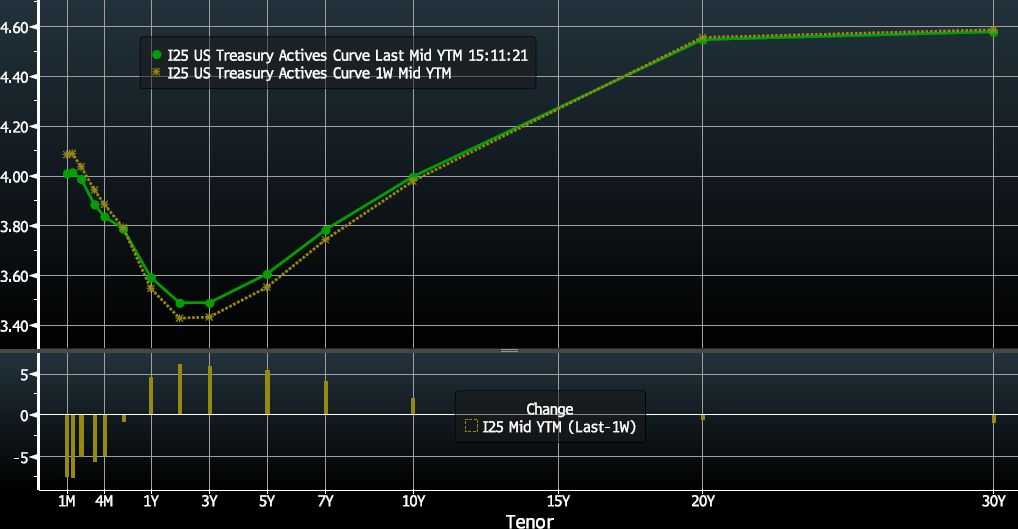Toggle the I25 Mid YTM (Last-1W) dashed box
1018x529 pixels.
click(472, 426)
